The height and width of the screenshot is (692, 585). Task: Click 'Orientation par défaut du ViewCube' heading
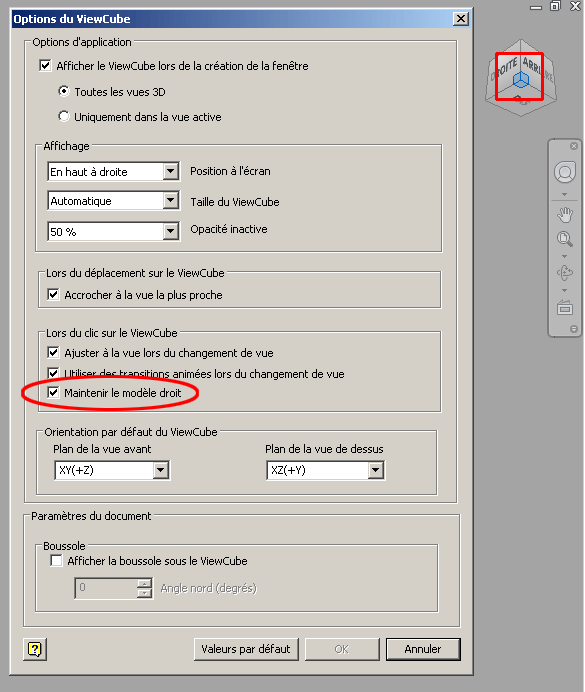(x=131, y=432)
